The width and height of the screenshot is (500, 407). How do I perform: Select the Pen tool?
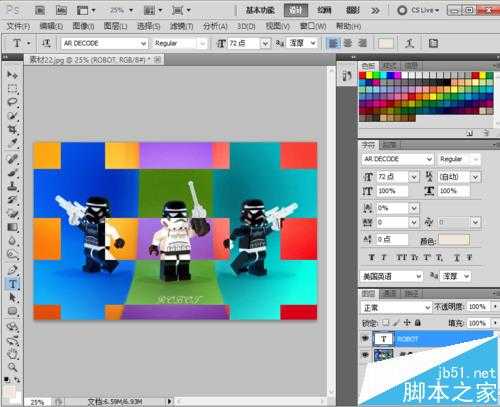coord(12,269)
